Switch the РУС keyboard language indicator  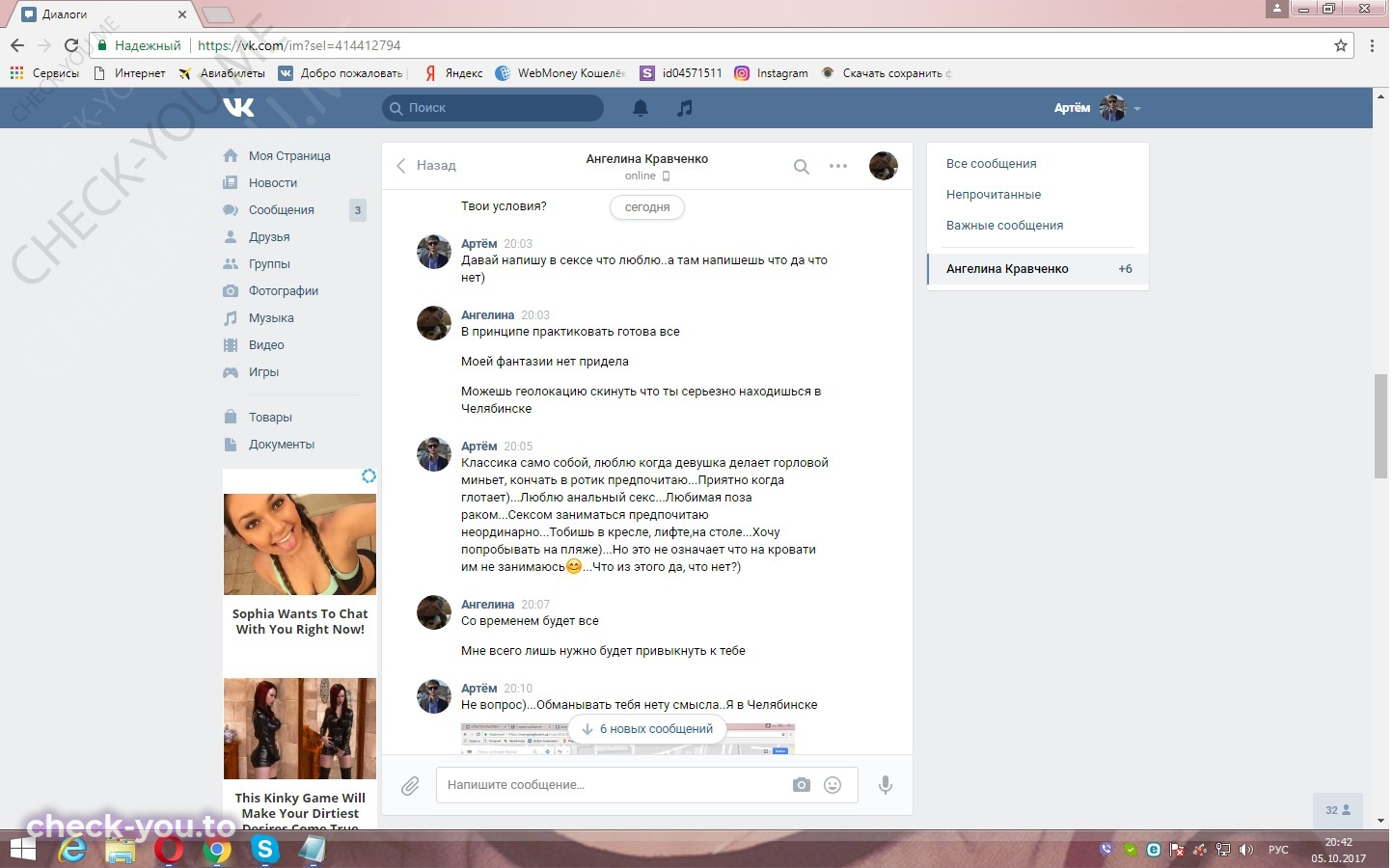click(1278, 850)
